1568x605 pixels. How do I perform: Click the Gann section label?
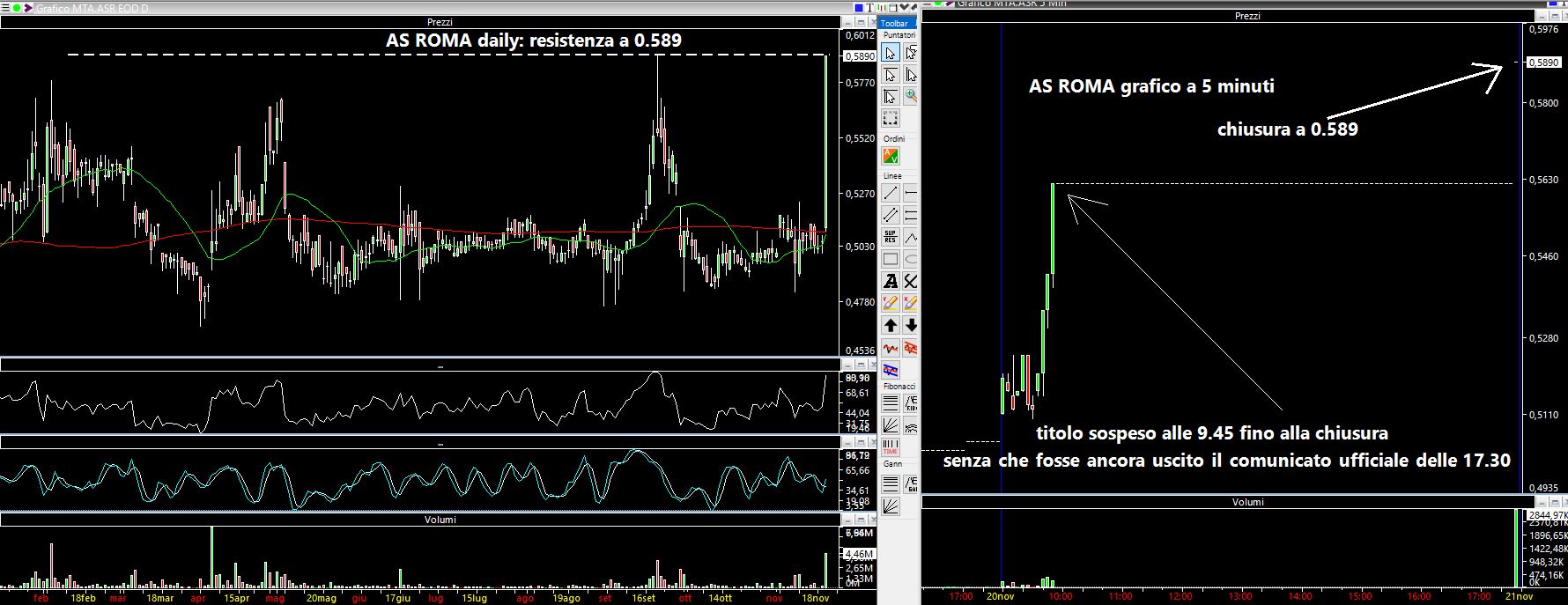pos(892,463)
